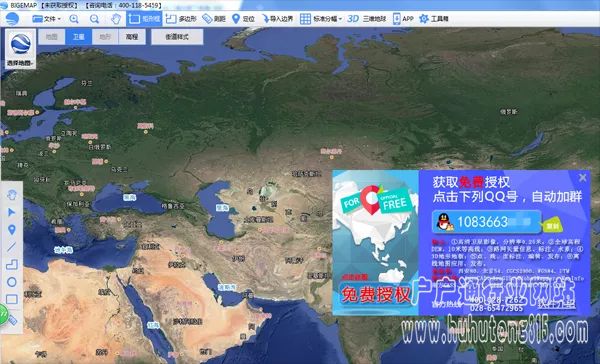Select the hand pan tool in top toolbar

[116, 19]
